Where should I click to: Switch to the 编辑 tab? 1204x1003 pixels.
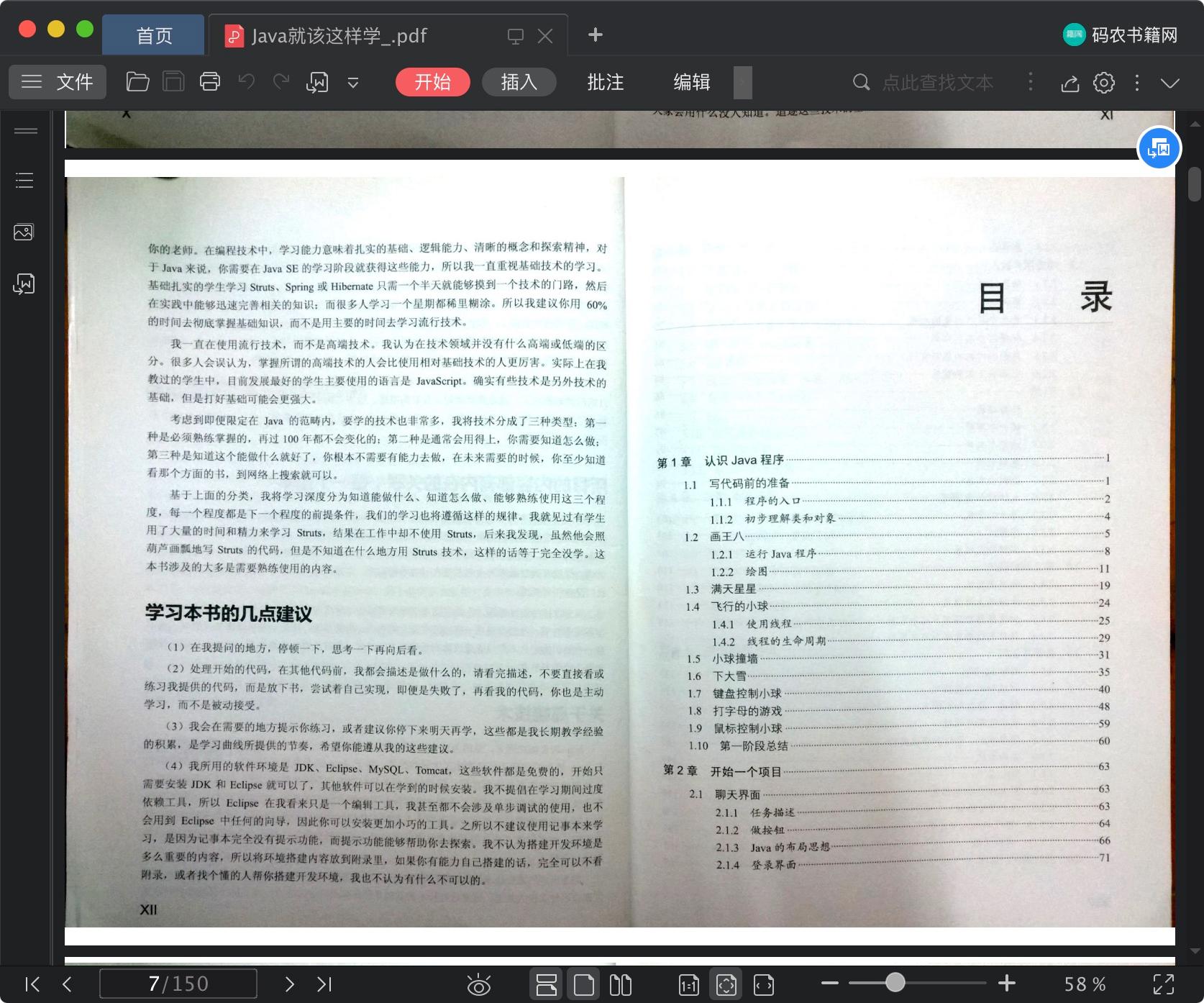click(692, 82)
